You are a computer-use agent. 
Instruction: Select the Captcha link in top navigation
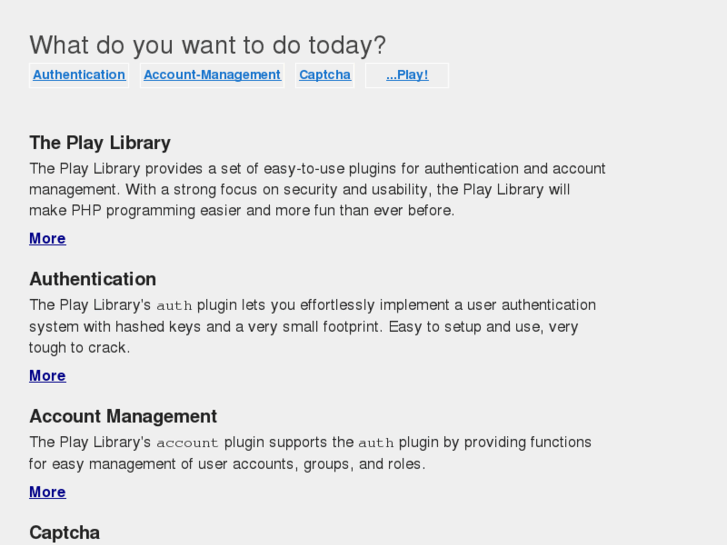(x=325, y=75)
